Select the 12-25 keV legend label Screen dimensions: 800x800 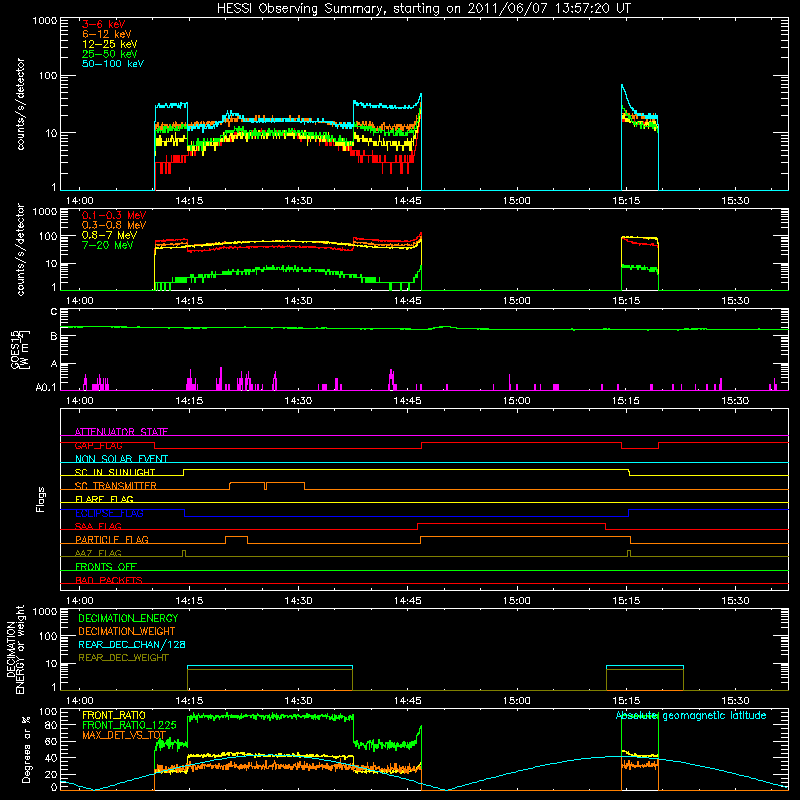point(110,44)
